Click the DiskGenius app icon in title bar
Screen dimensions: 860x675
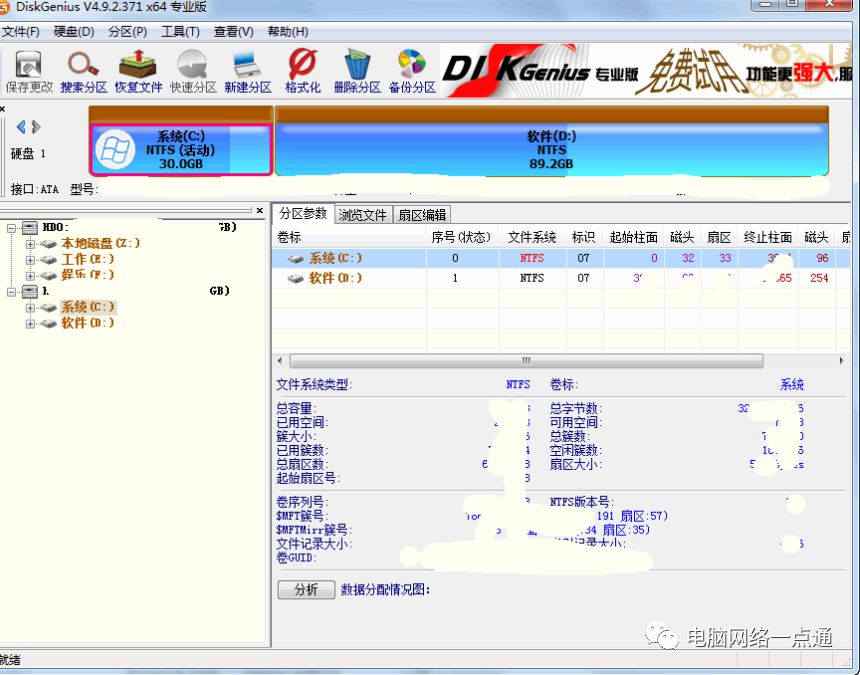click(x=4, y=8)
